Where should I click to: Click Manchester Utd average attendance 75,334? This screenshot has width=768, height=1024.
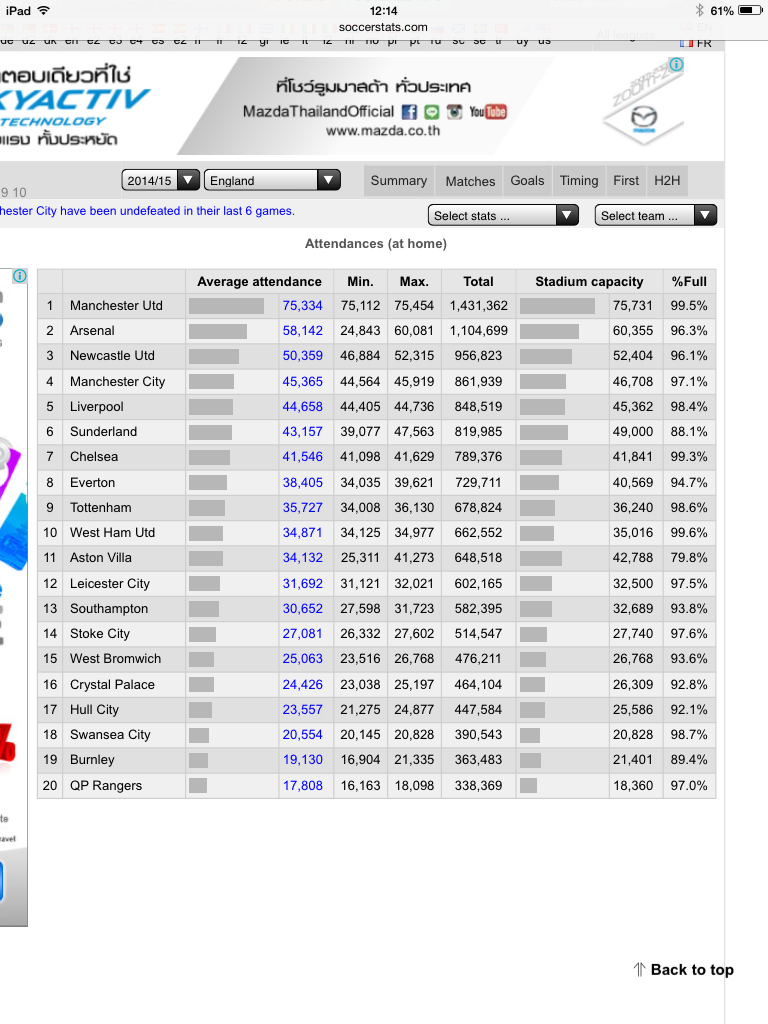point(302,306)
